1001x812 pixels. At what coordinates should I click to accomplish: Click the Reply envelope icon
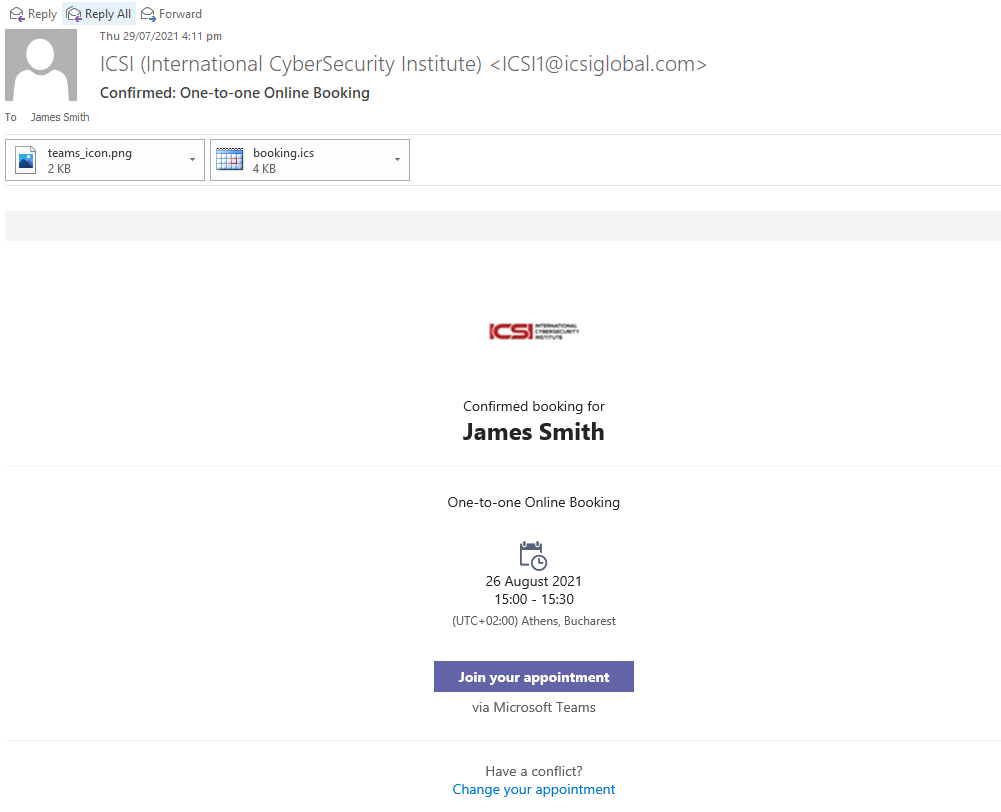click(x=17, y=14)
